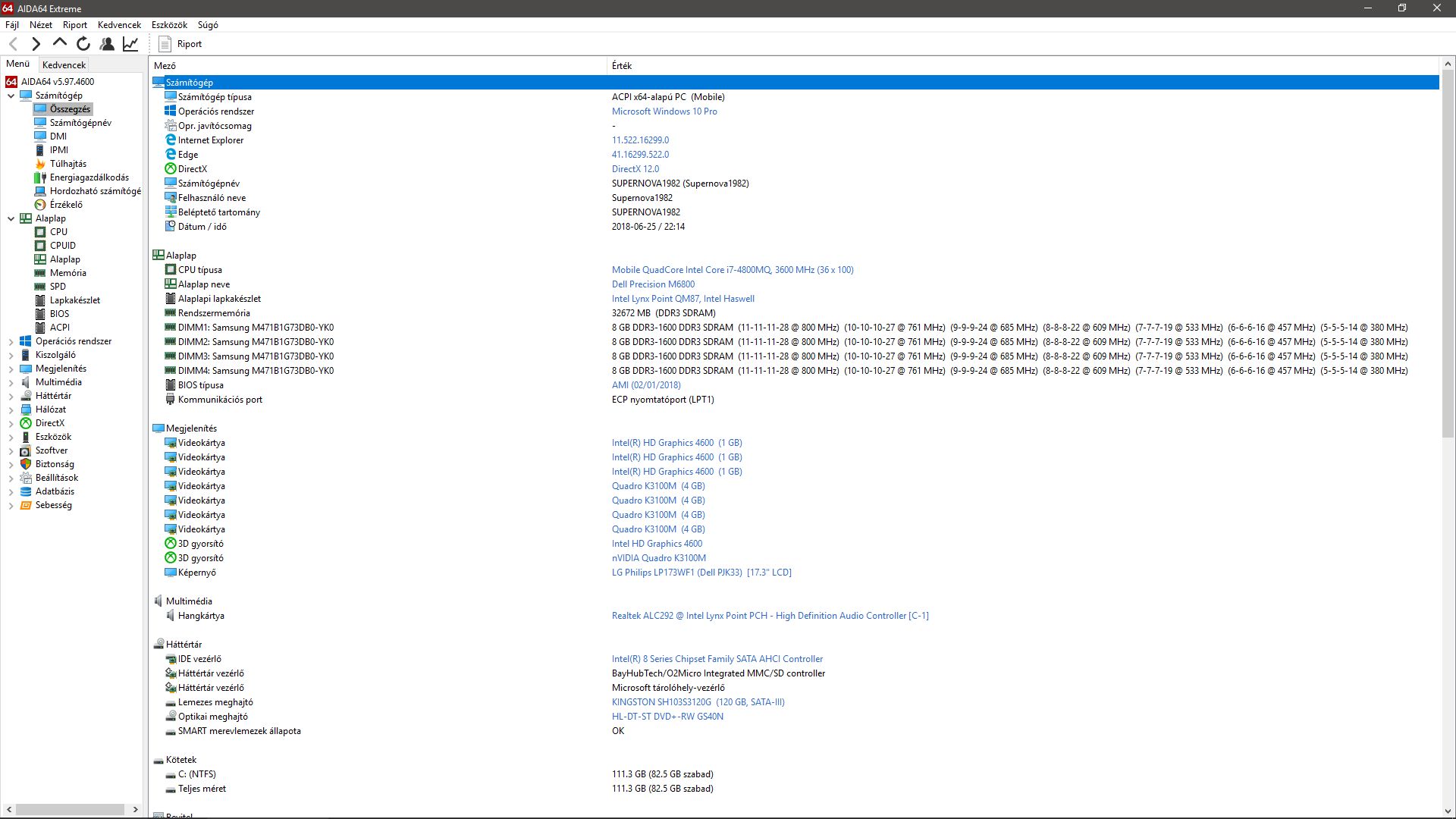Open the Nézet menu

pos(41,25)
